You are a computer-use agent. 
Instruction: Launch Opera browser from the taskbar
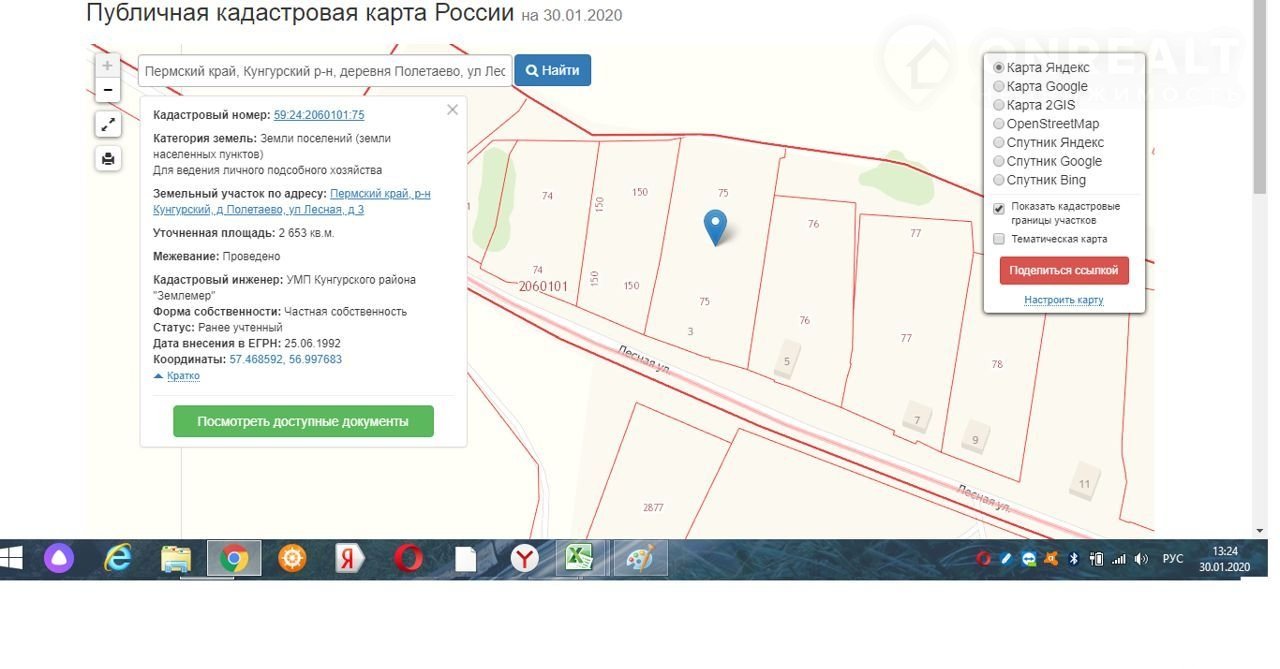click(408, 558)
